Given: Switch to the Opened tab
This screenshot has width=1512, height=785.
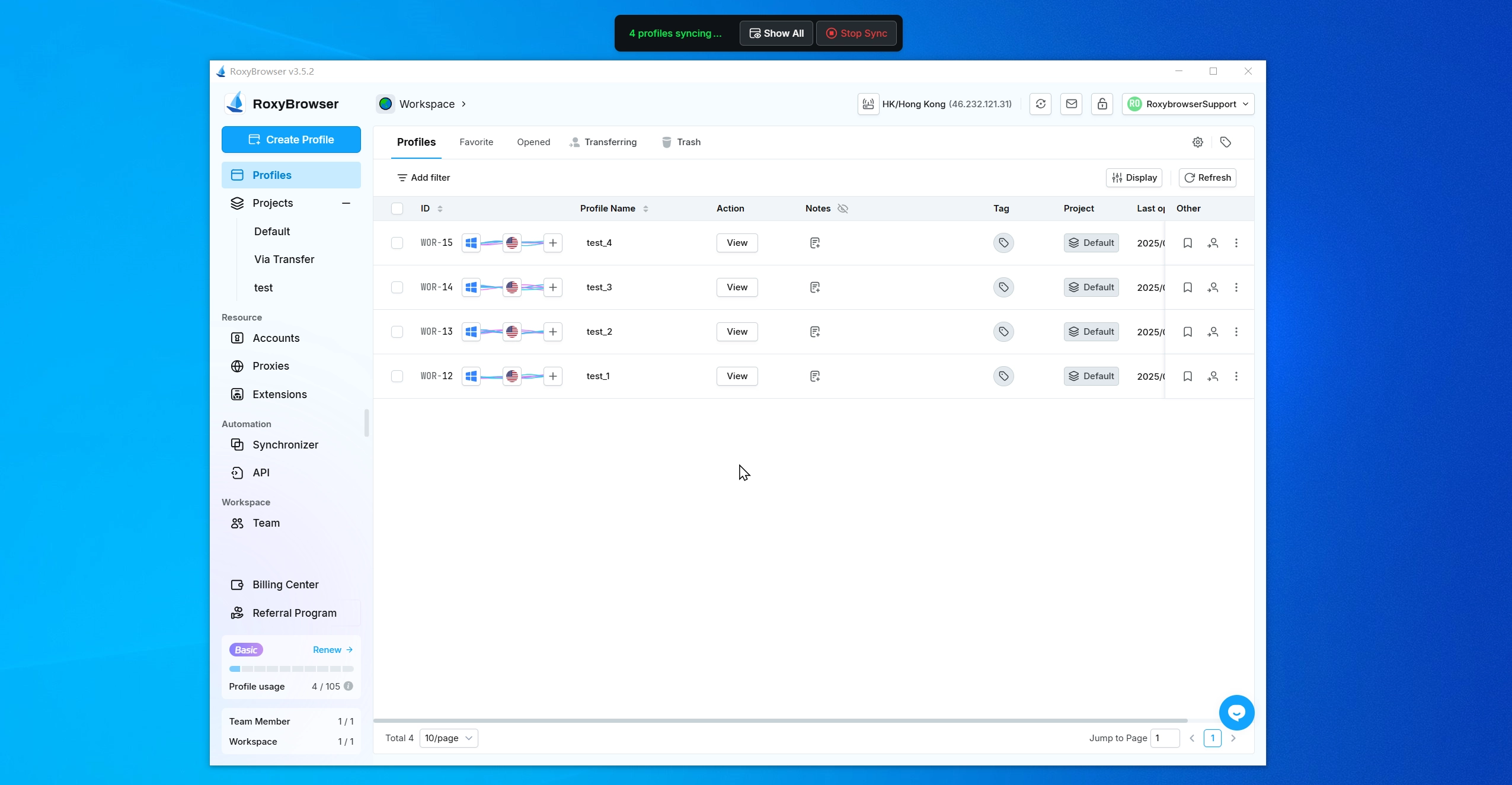Looking at the screenshot, I should pyautogui.click(x=533, y=142).
